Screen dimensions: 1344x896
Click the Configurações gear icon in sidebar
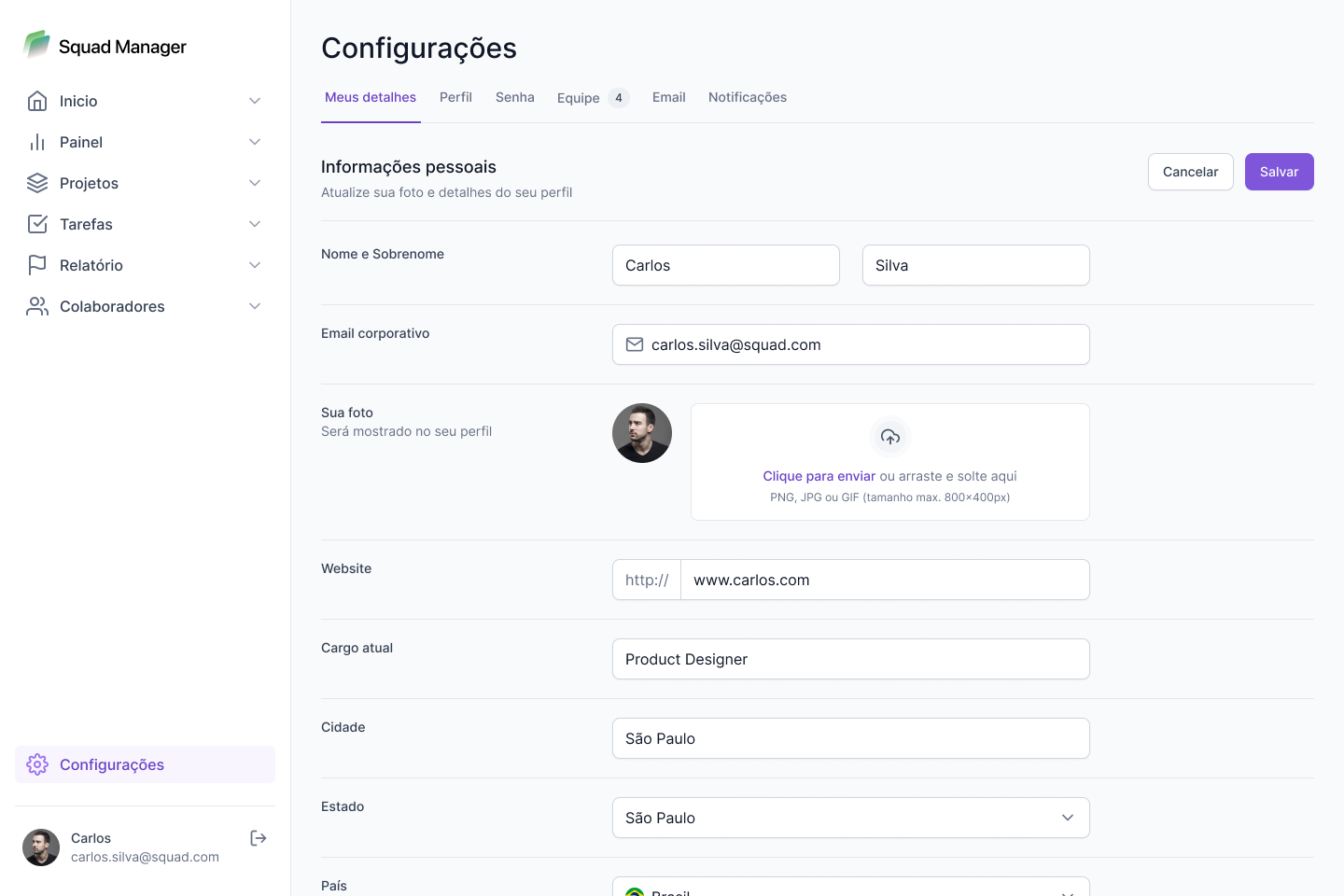[x=37, y=764]
